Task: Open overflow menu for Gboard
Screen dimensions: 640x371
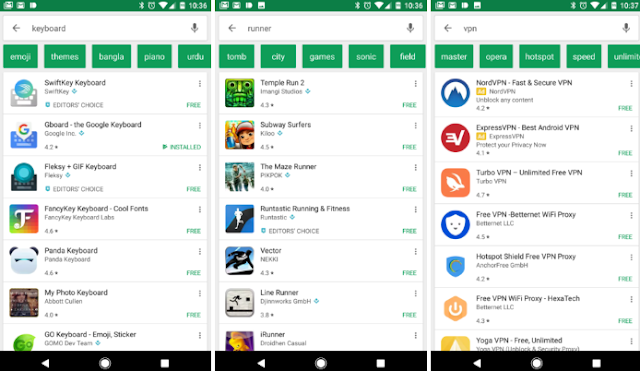Action: pyautogui.click(x=200, y=125)
